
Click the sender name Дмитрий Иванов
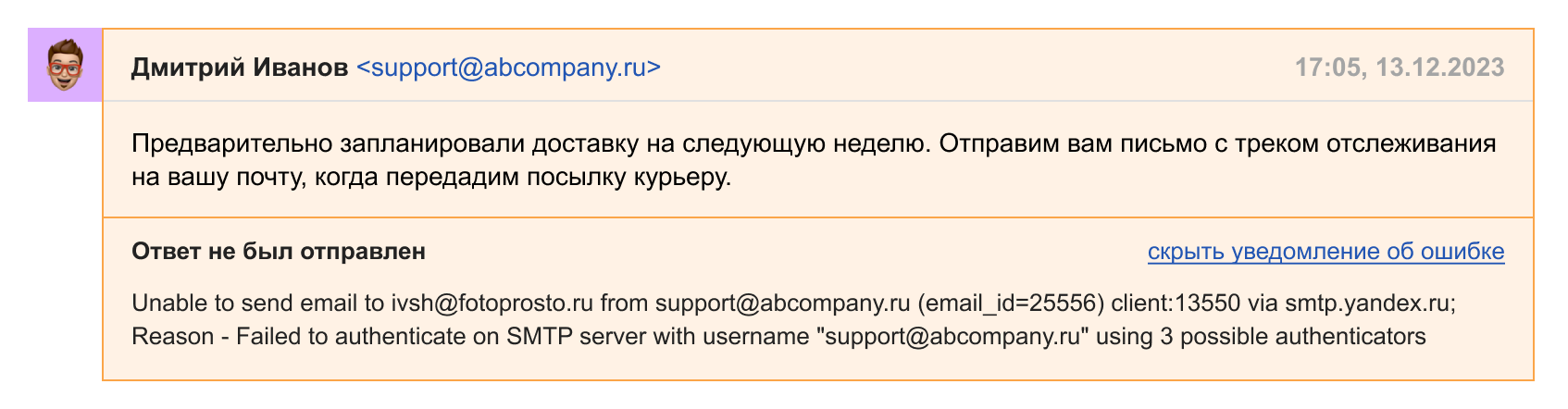coord(240,68)
